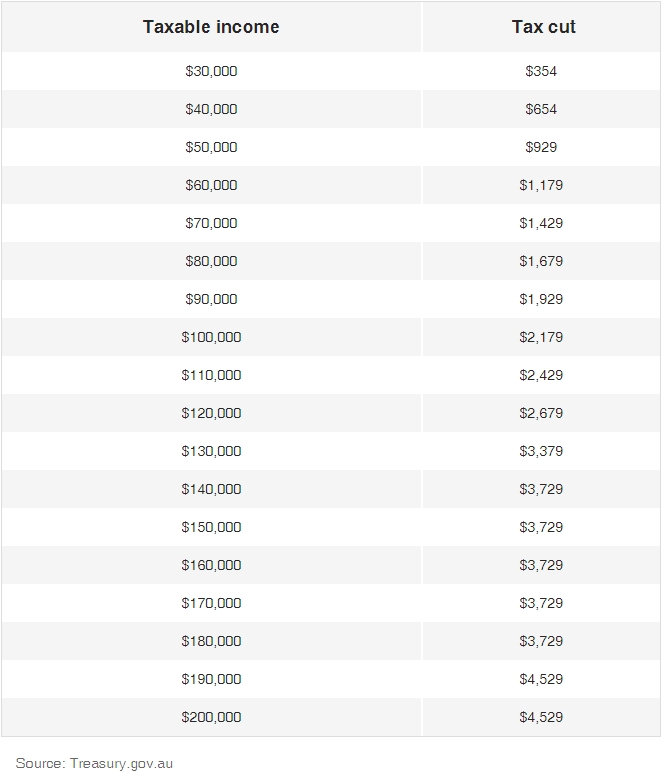Select the $190,000 income cell
665x775 pixels.
(211, 679)
